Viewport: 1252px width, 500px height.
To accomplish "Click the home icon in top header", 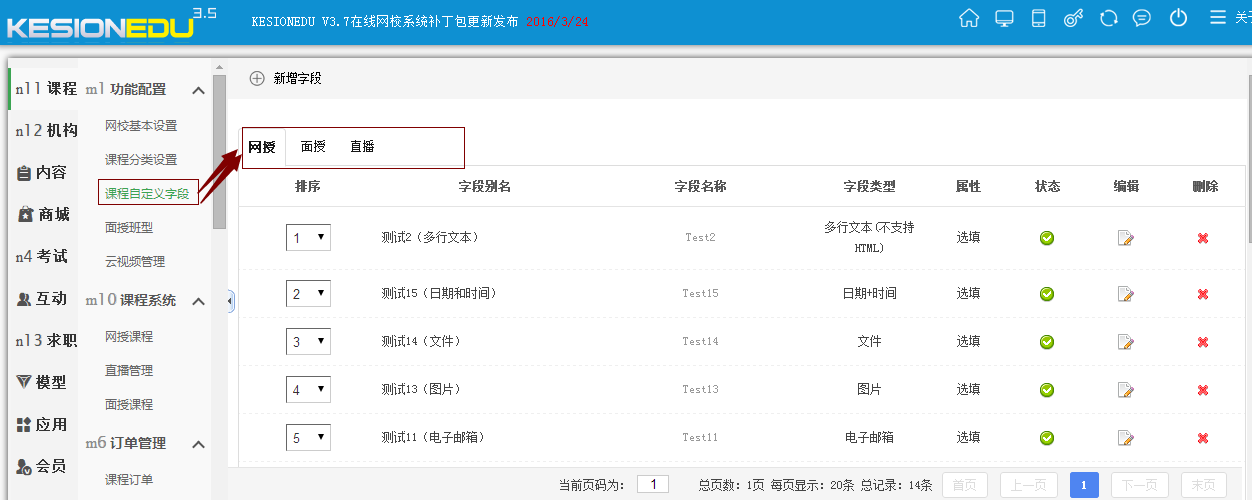I will [968, 18].
